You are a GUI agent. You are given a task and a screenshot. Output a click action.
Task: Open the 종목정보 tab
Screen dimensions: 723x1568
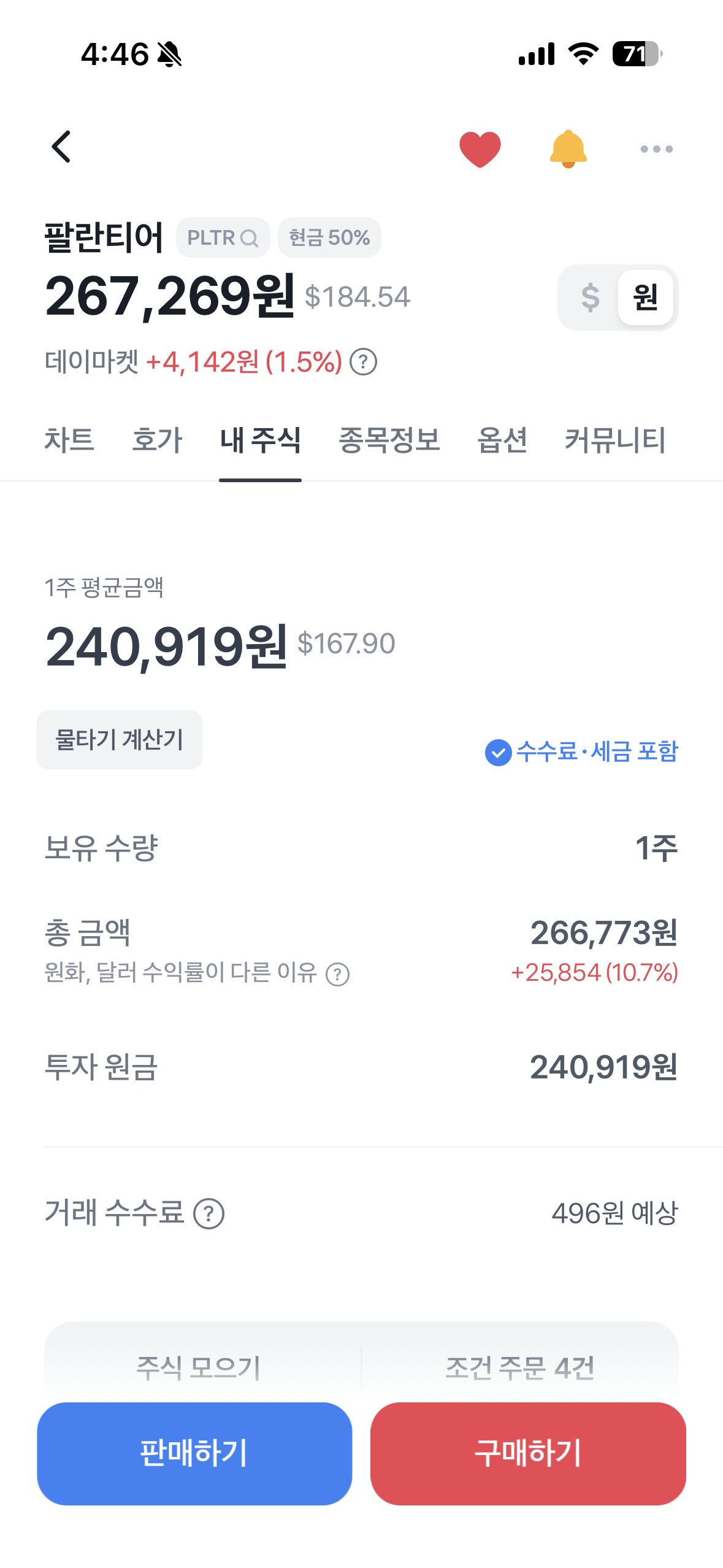point(389,440)
